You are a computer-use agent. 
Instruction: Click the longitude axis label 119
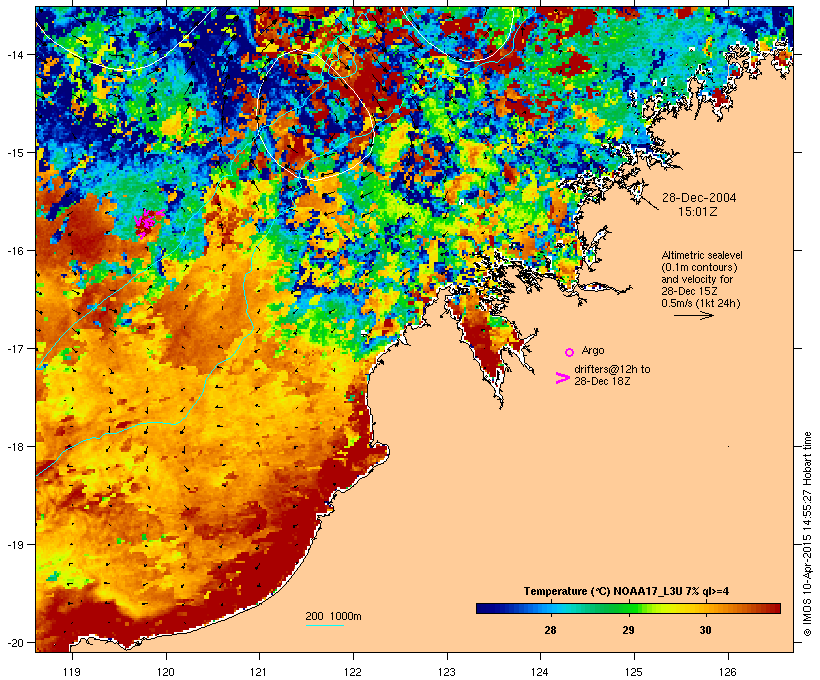(72, 672)
